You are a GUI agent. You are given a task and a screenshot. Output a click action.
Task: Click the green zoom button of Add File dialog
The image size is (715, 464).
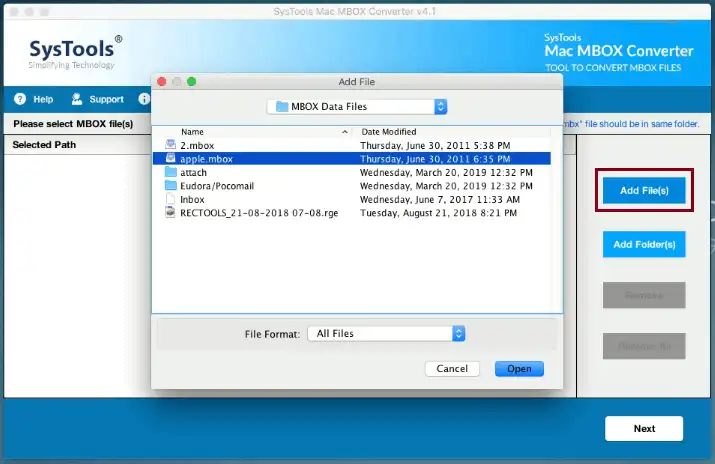[192, 82]
